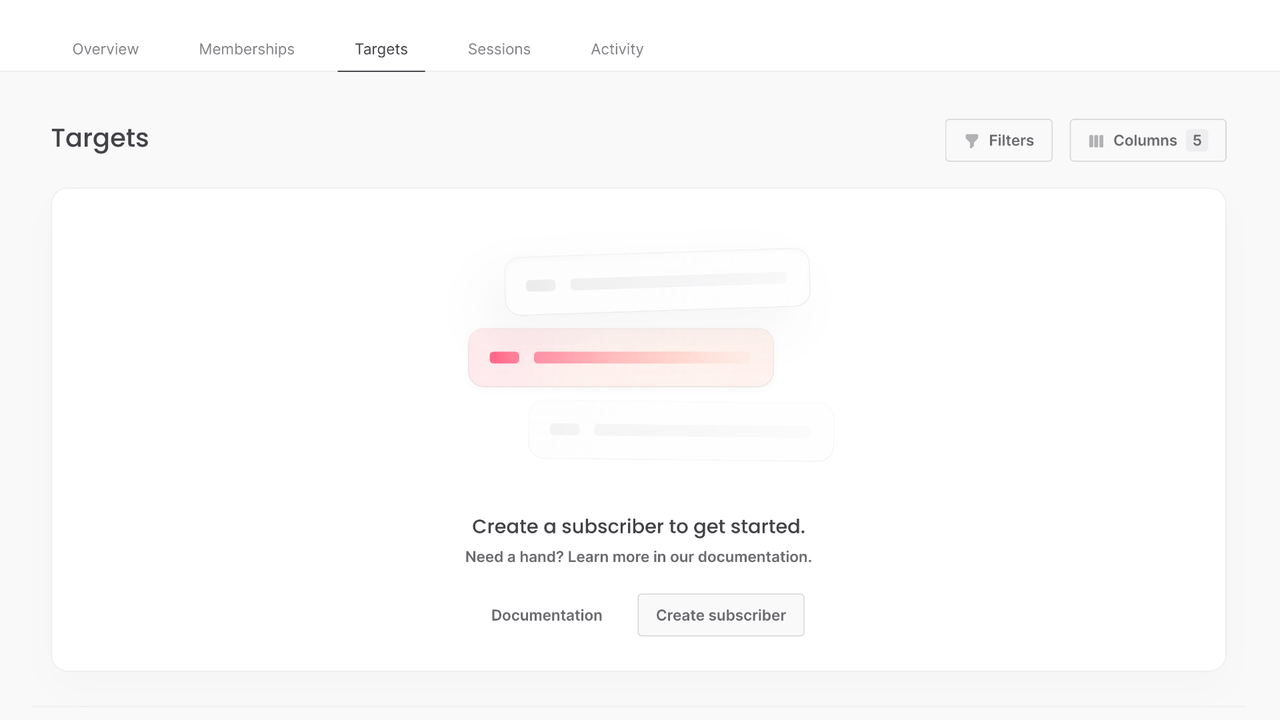Open the Documentation link
1280x720 pixels.
[546, 615]
